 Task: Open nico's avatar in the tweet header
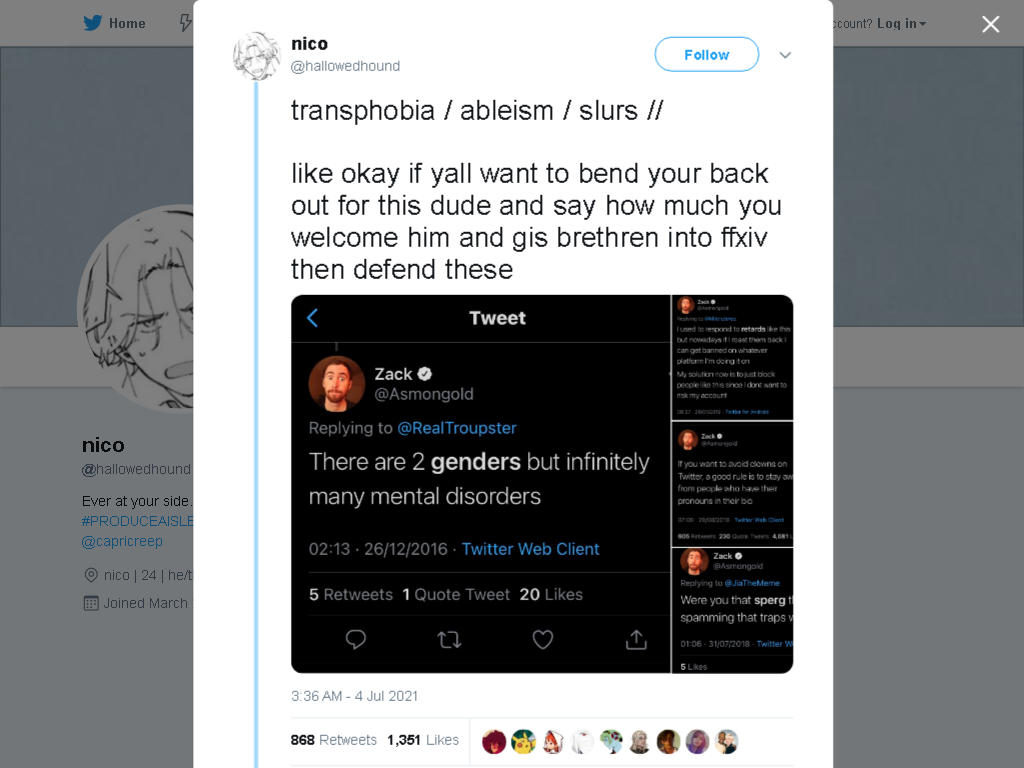click(257, 56)
